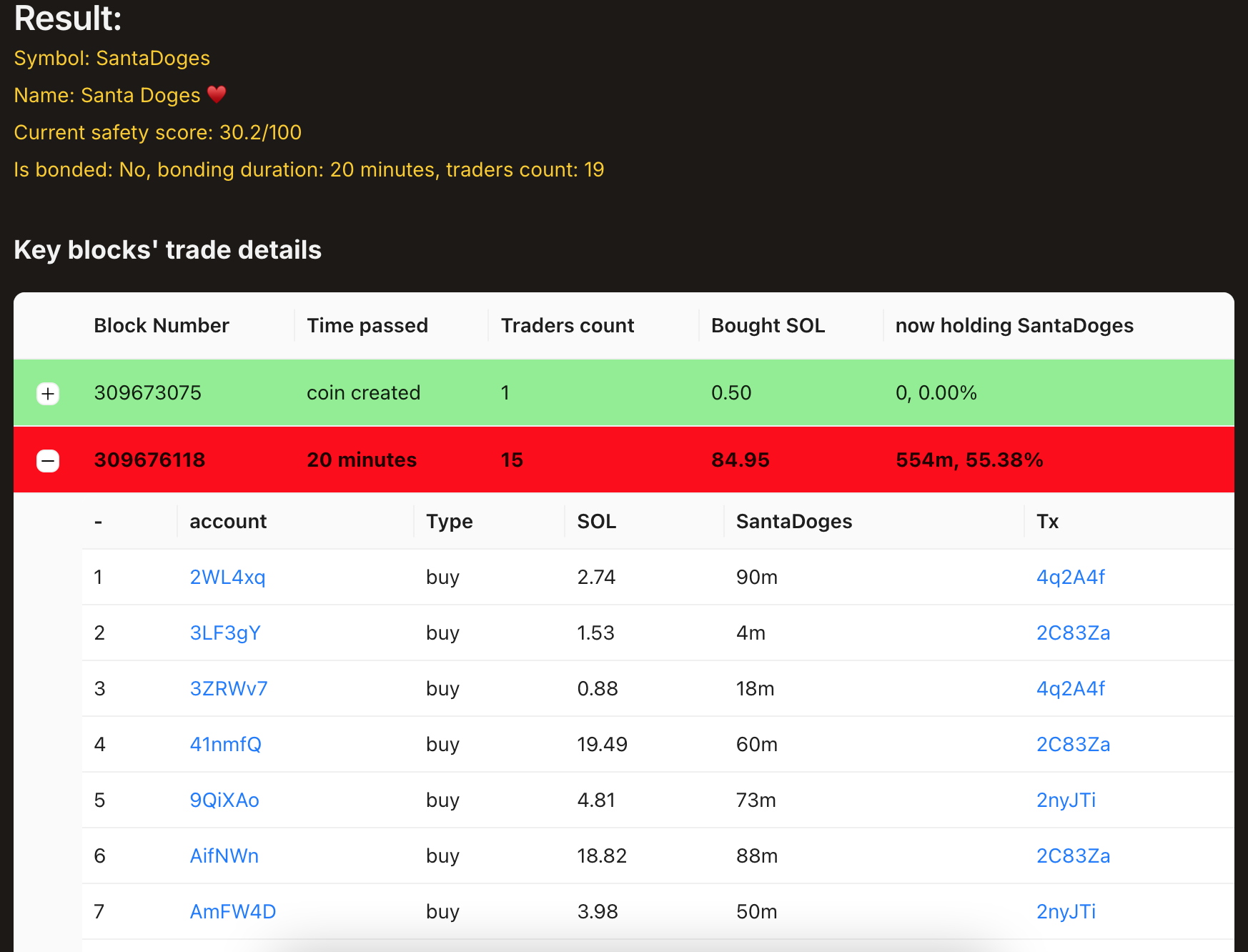
Task: Expand the block 309673075 row
Action: [x=48, y=394]
